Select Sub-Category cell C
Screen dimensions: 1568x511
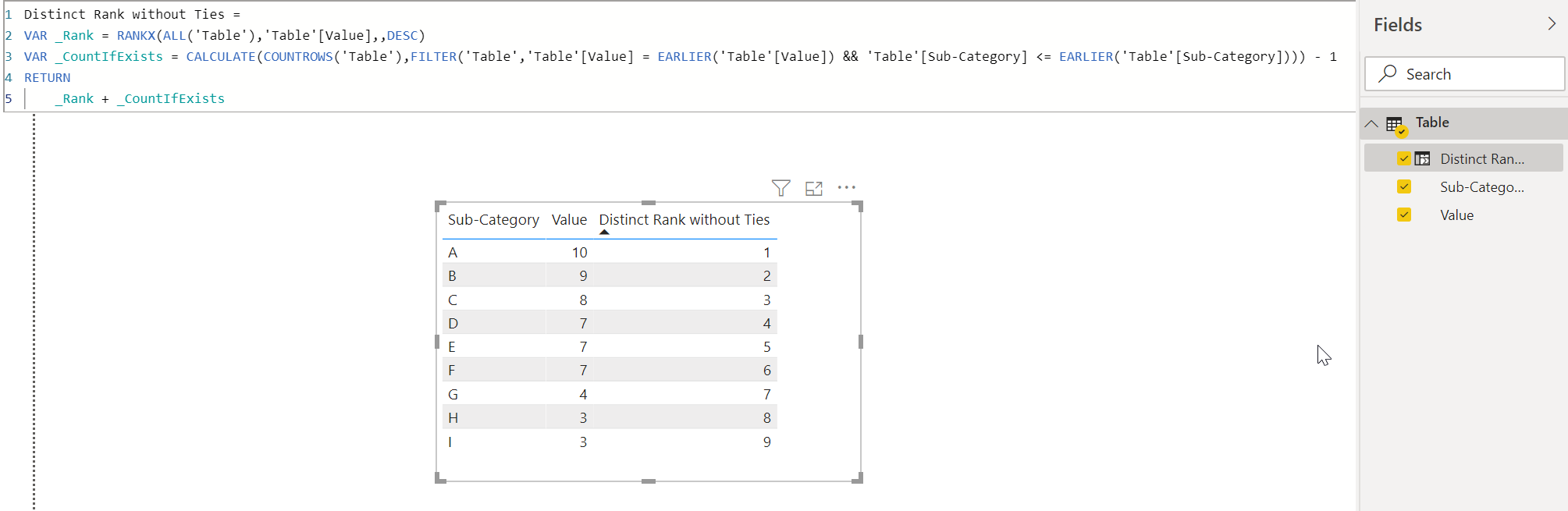click(x=453, y=300)
